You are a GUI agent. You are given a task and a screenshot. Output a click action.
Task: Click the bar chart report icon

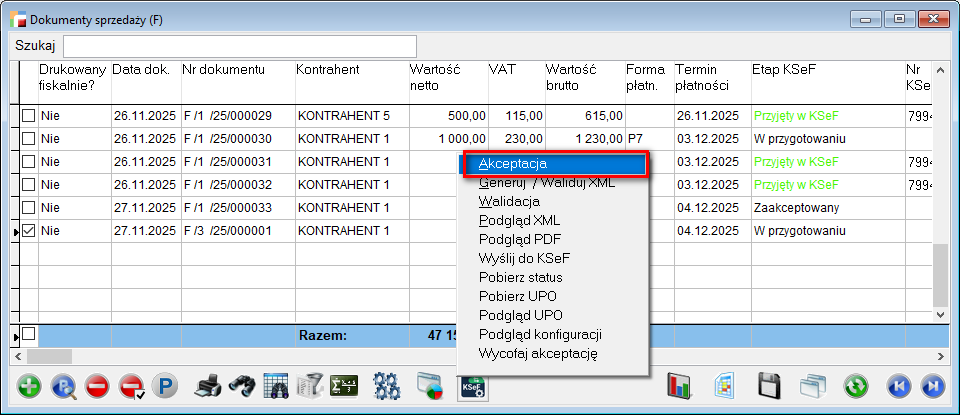click(x=681, y=386)
